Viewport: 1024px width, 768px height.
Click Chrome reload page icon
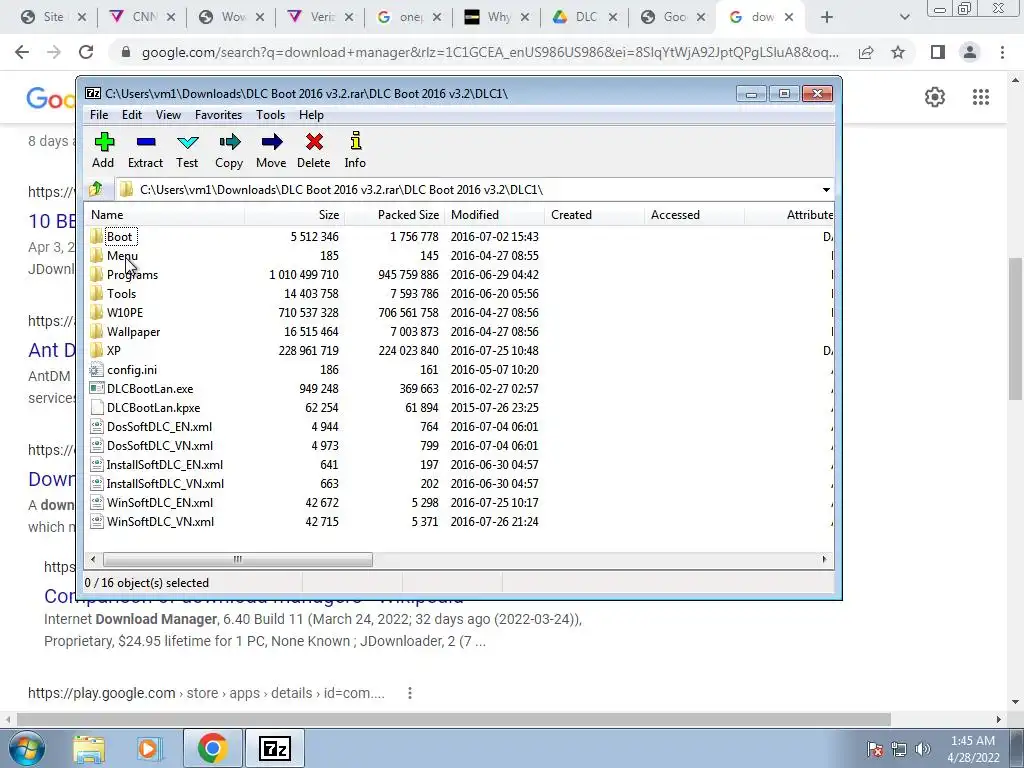86,52
